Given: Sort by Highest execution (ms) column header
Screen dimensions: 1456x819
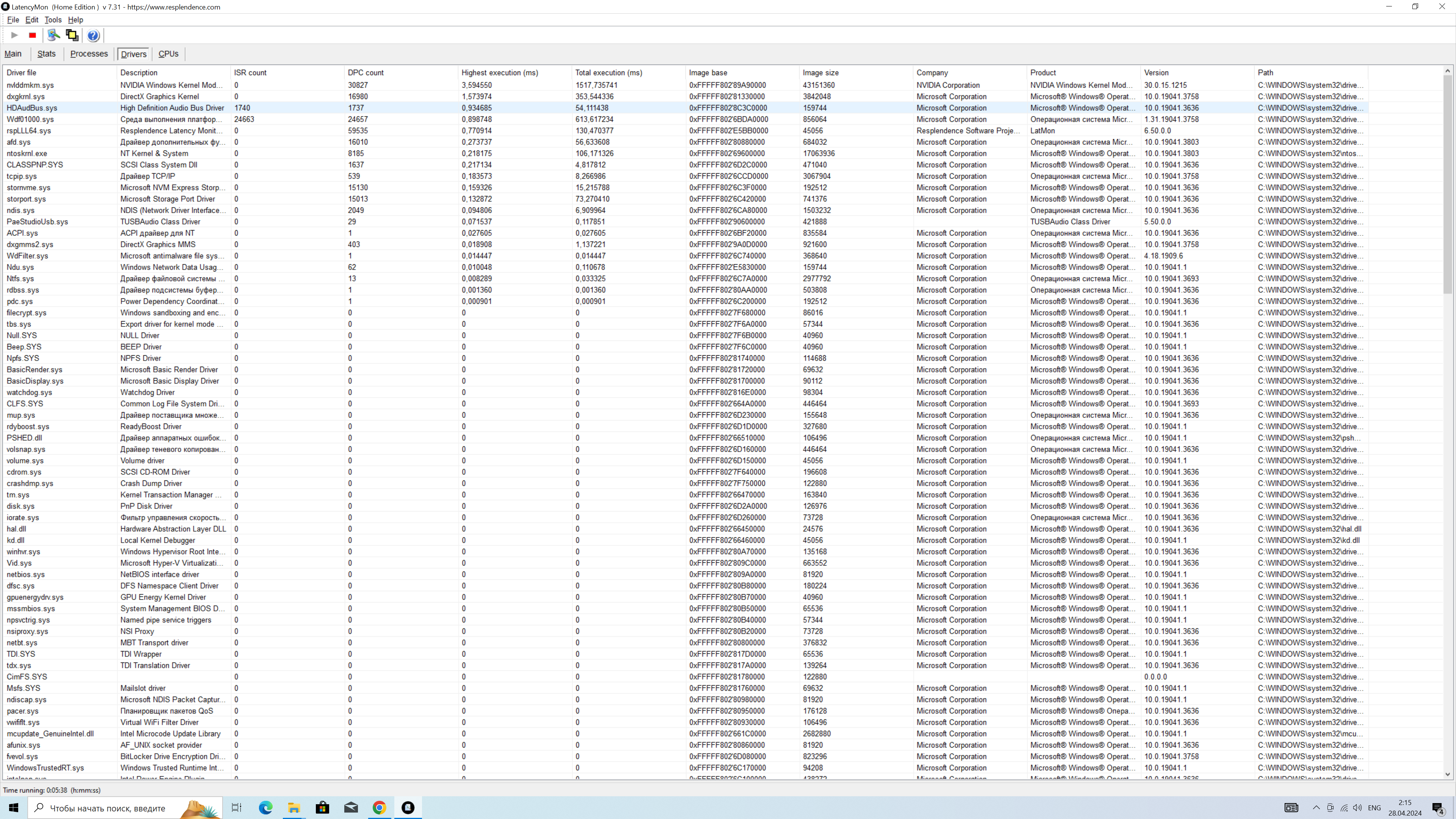Looking at the screenshot, I should (500, 72).
